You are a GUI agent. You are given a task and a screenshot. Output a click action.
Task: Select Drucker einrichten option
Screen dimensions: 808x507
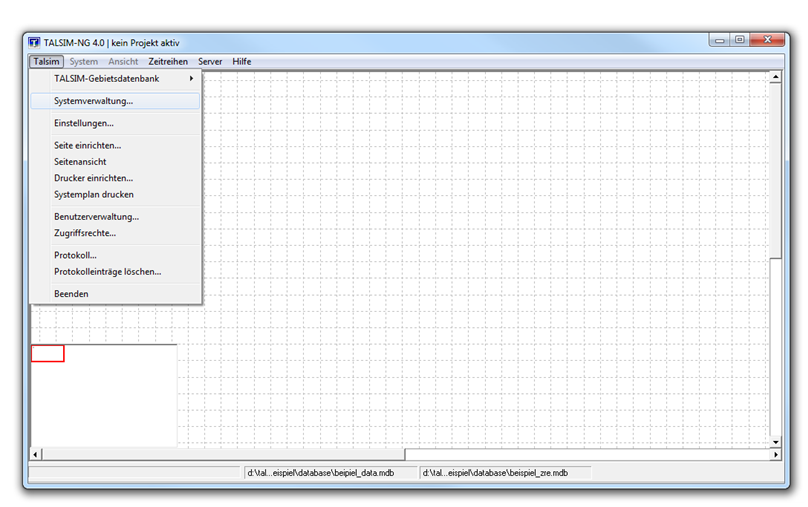click(93, 178)
